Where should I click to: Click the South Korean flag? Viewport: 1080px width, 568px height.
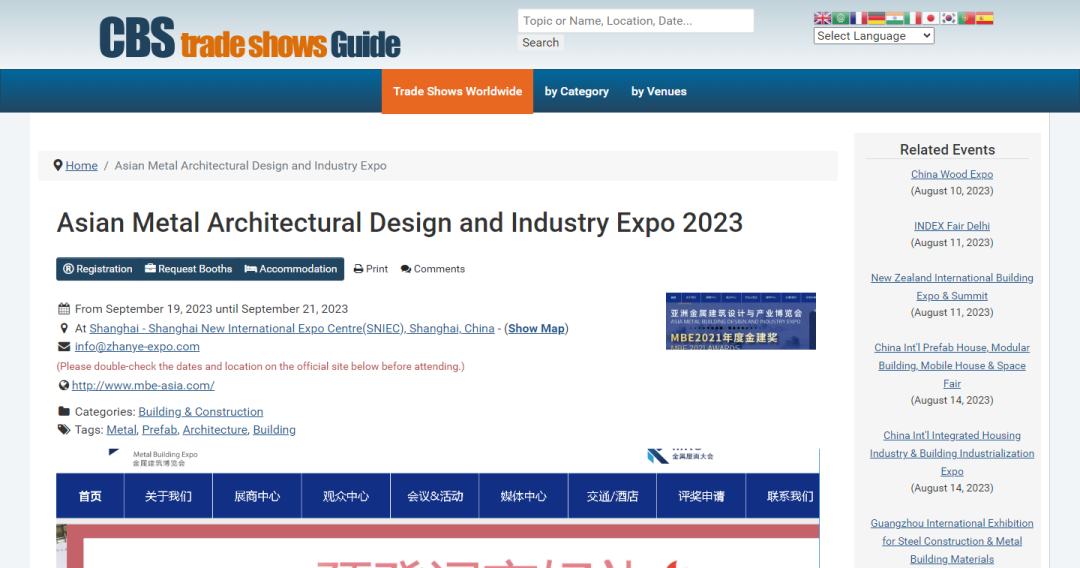[948, 19]
